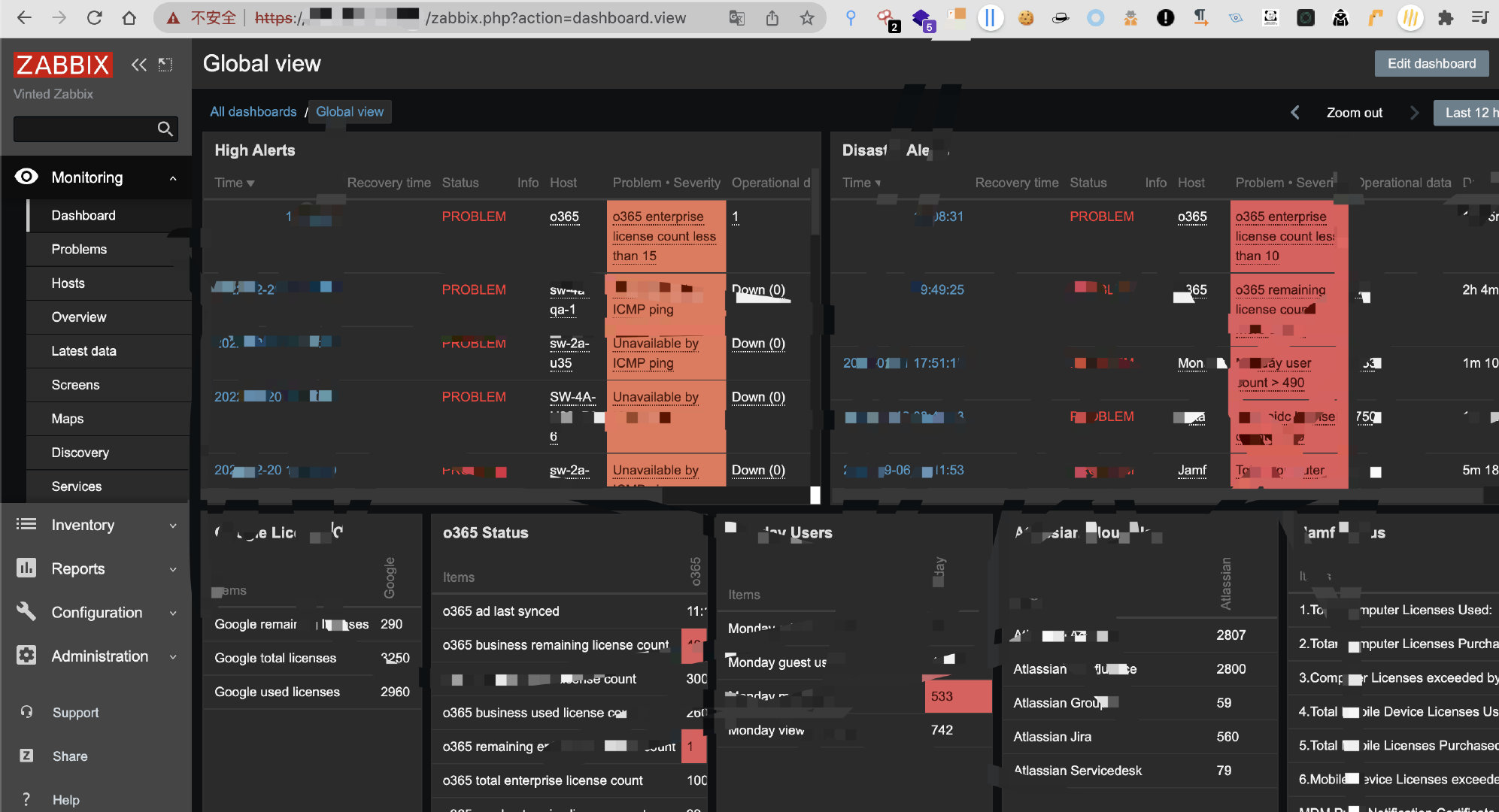Expand the Inventory menu section
This screenshot has height=812, width=1499.
click(x=173, y=526)
